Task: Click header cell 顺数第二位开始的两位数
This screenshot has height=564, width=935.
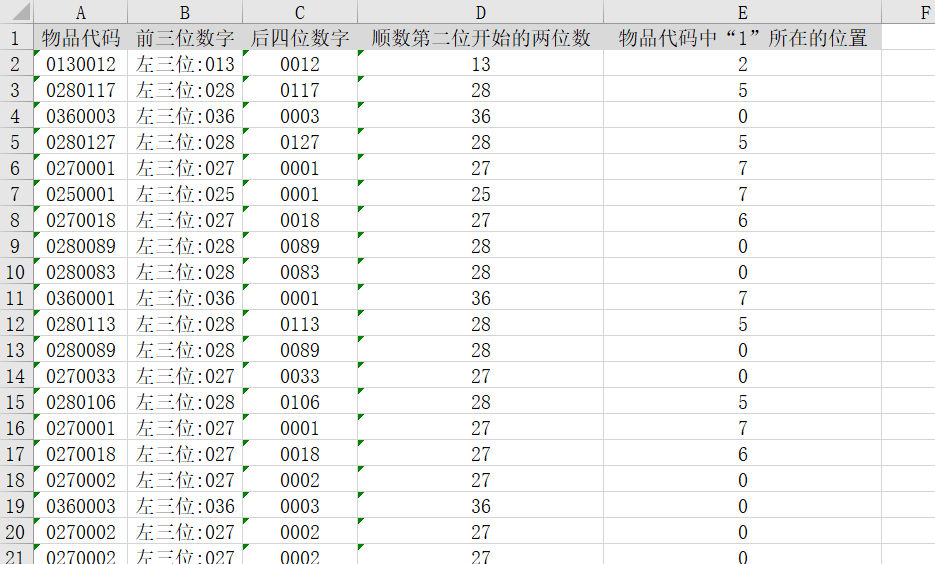Action: 481,37
